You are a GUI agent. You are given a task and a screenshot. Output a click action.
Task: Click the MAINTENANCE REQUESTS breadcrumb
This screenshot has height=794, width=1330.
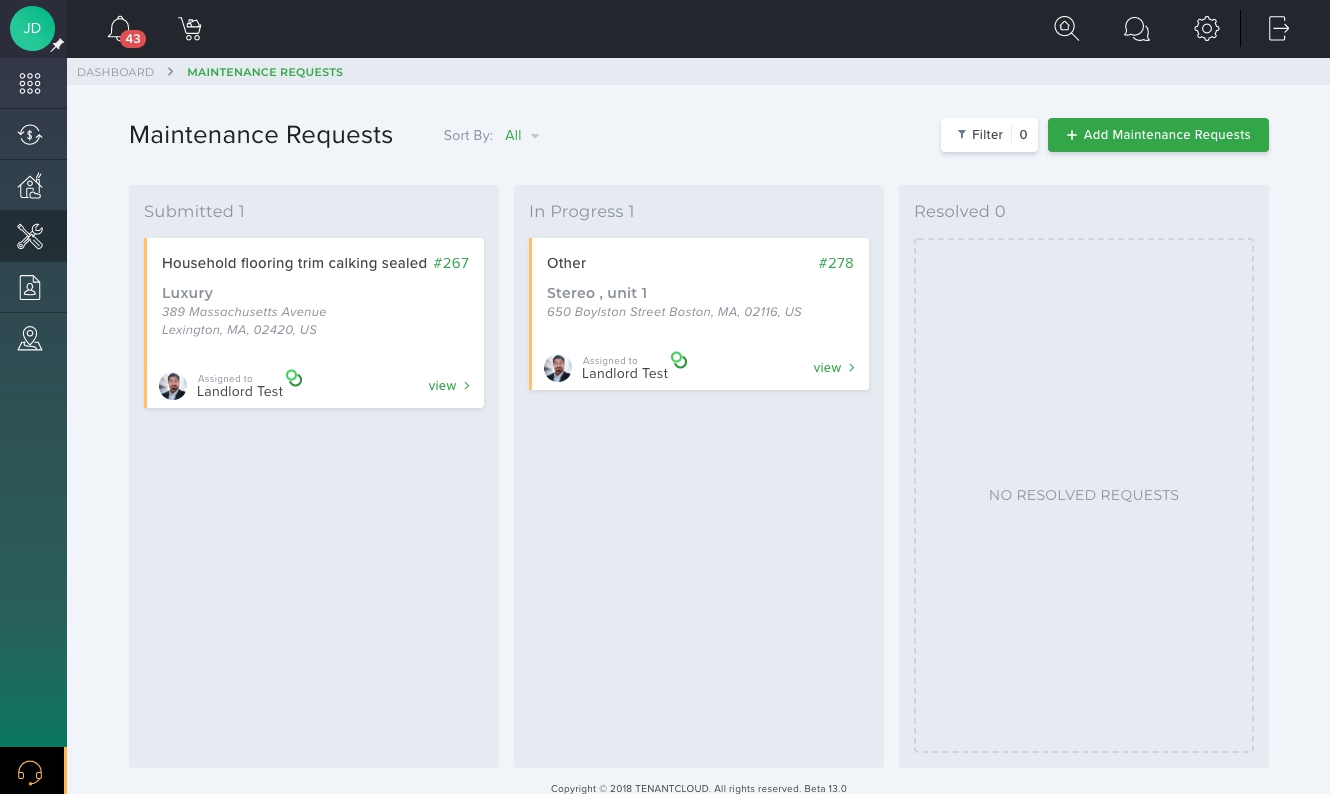(265, 72)
